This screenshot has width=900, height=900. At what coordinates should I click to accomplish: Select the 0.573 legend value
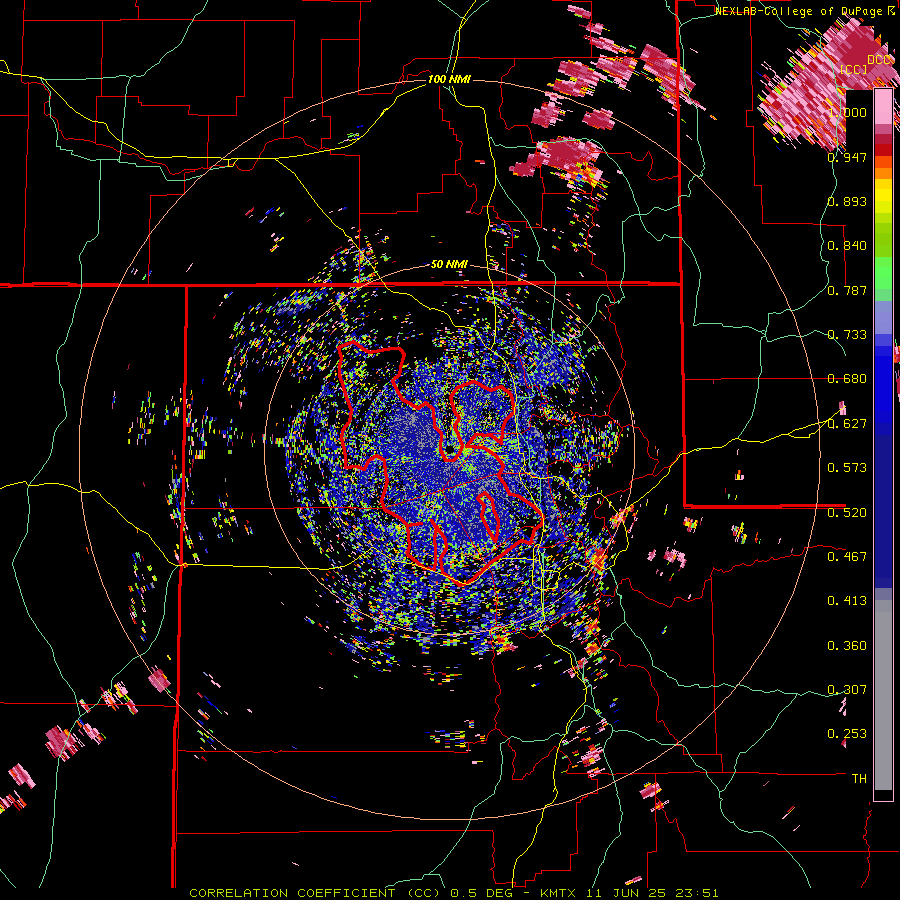(x=847, y=468)
